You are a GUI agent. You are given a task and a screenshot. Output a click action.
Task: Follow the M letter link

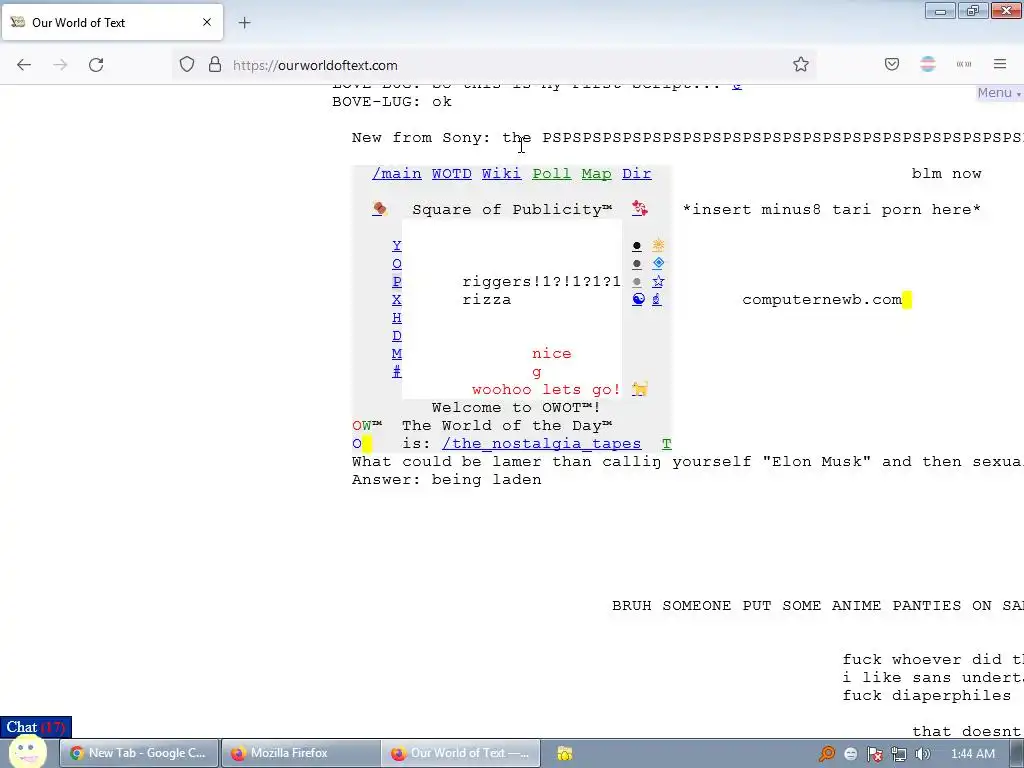pyautogui.click(x=396, y=354)
